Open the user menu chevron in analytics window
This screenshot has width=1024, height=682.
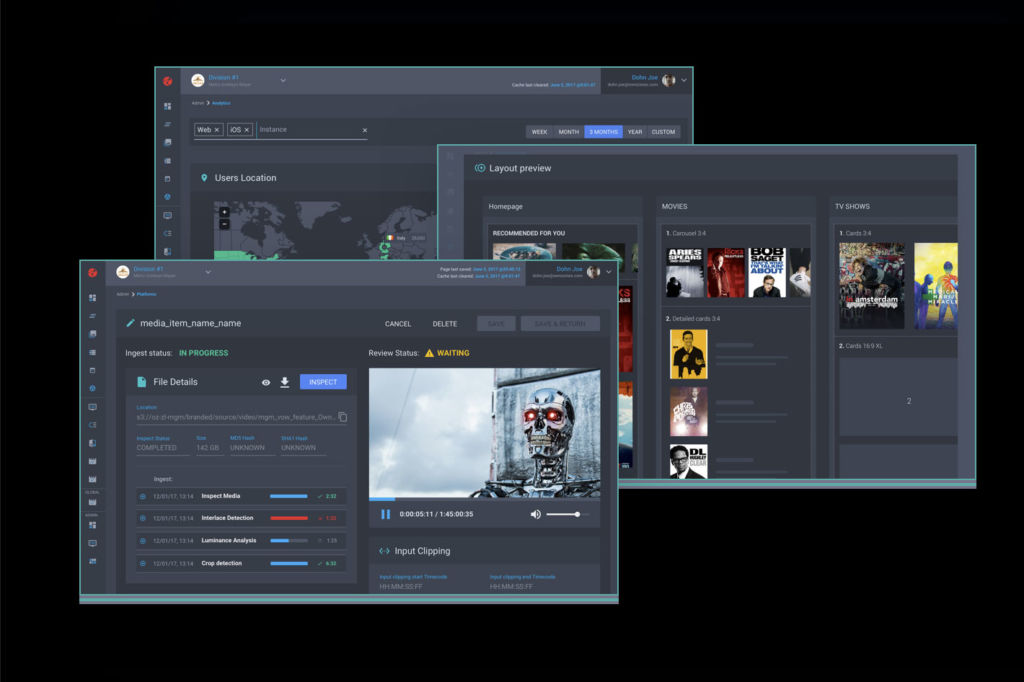684,80
